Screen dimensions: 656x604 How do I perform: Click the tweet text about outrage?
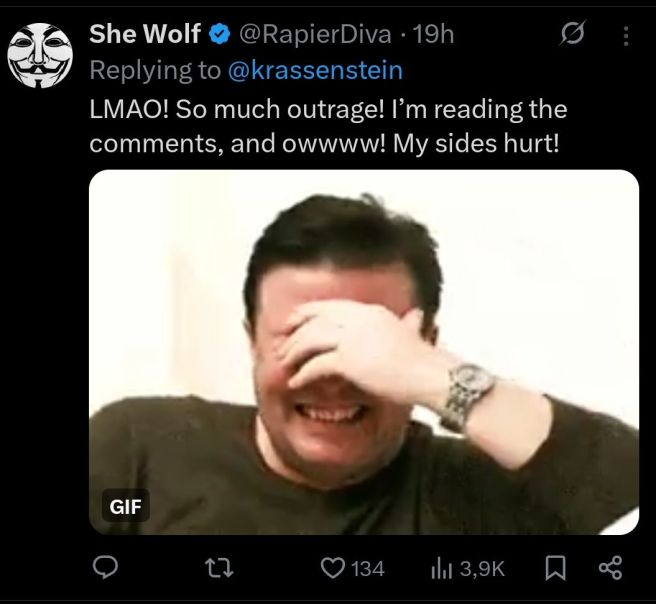click(327, 125)
